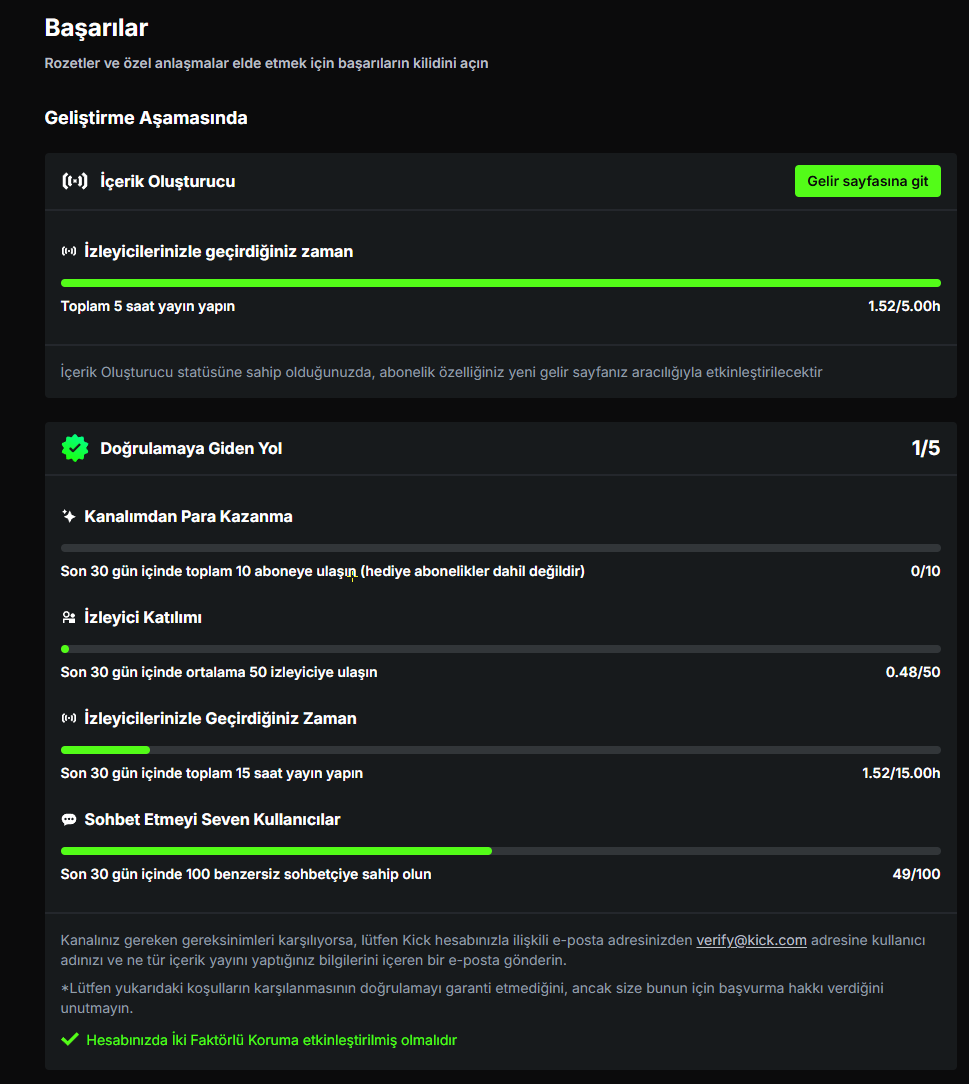Screen dimensions: 969x1084
Task: Open the verify@kick.com email link
Action: 751,940
